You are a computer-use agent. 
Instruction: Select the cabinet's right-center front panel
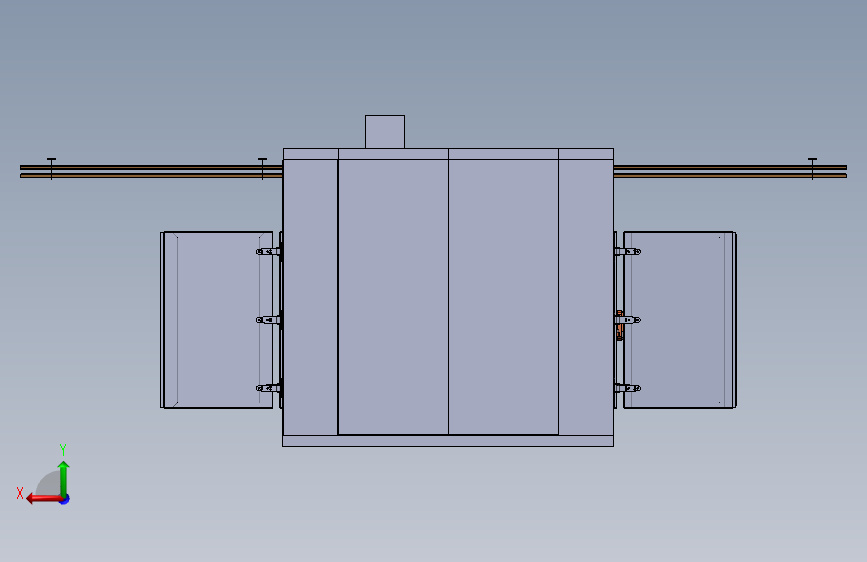click(x=503, y=297)
